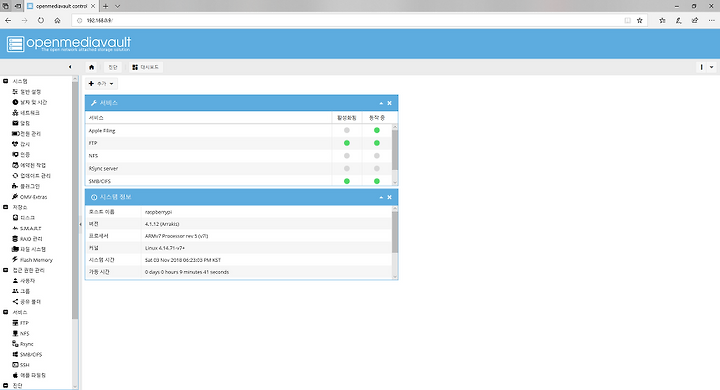720x390 pixels.
Task: Select the SMB/CIFS row in Services table
Action: click(239, 181)
